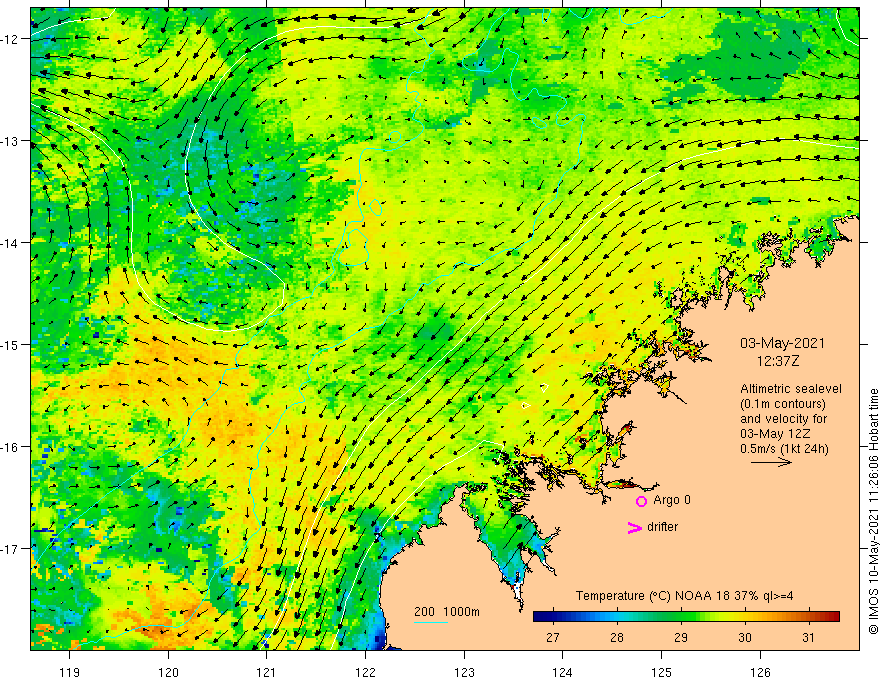Click the 0.5m/s velocity scale arrow
Image resolution: width=880 pixels, height=680 pixels.
(x=771, y=462)
